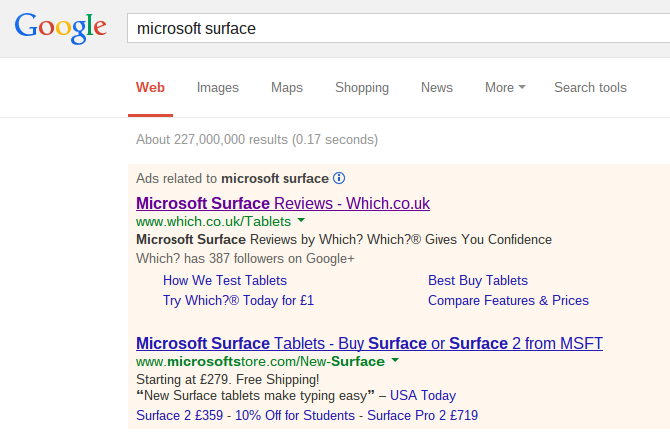The width and height of the screenshot is (670, 438).
Task: Click the ads info icon
Action: point(339,178)
